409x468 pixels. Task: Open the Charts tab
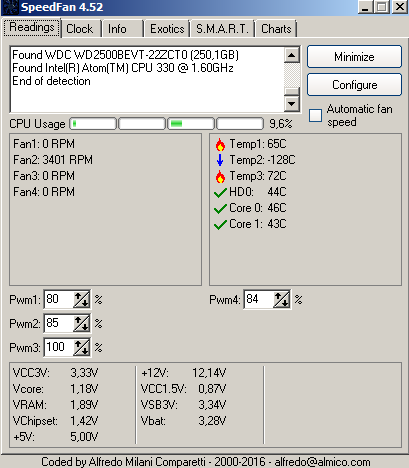pyautogui.click(x=276, y=29)
